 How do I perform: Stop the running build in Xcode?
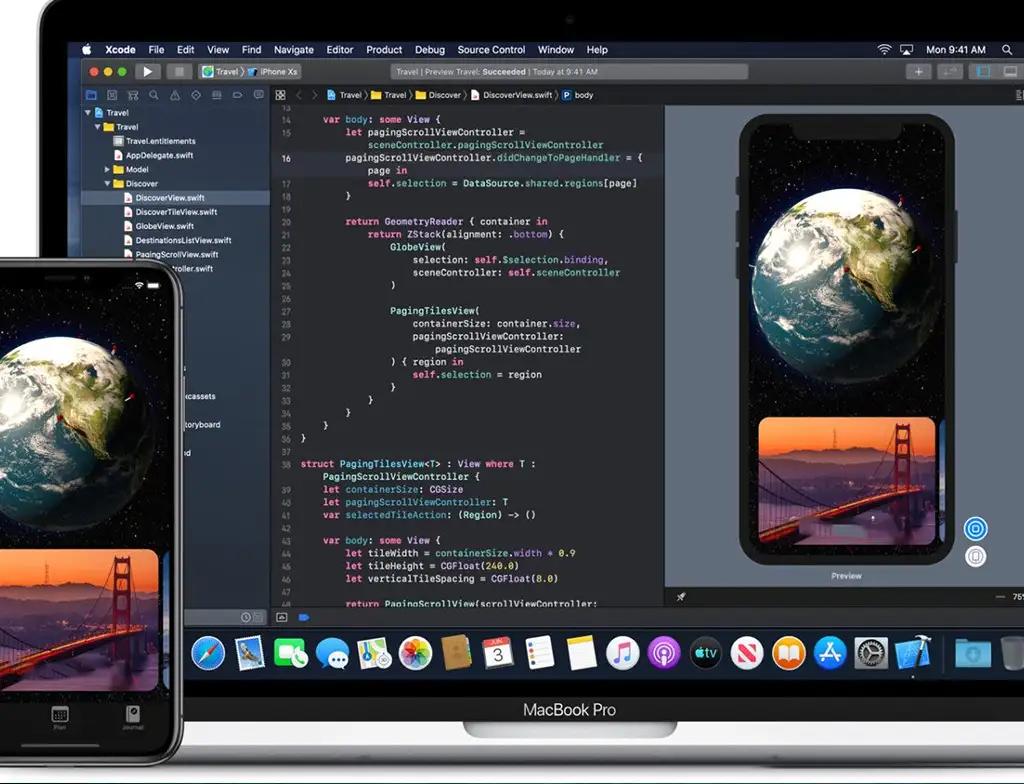(x=179, y=72)
